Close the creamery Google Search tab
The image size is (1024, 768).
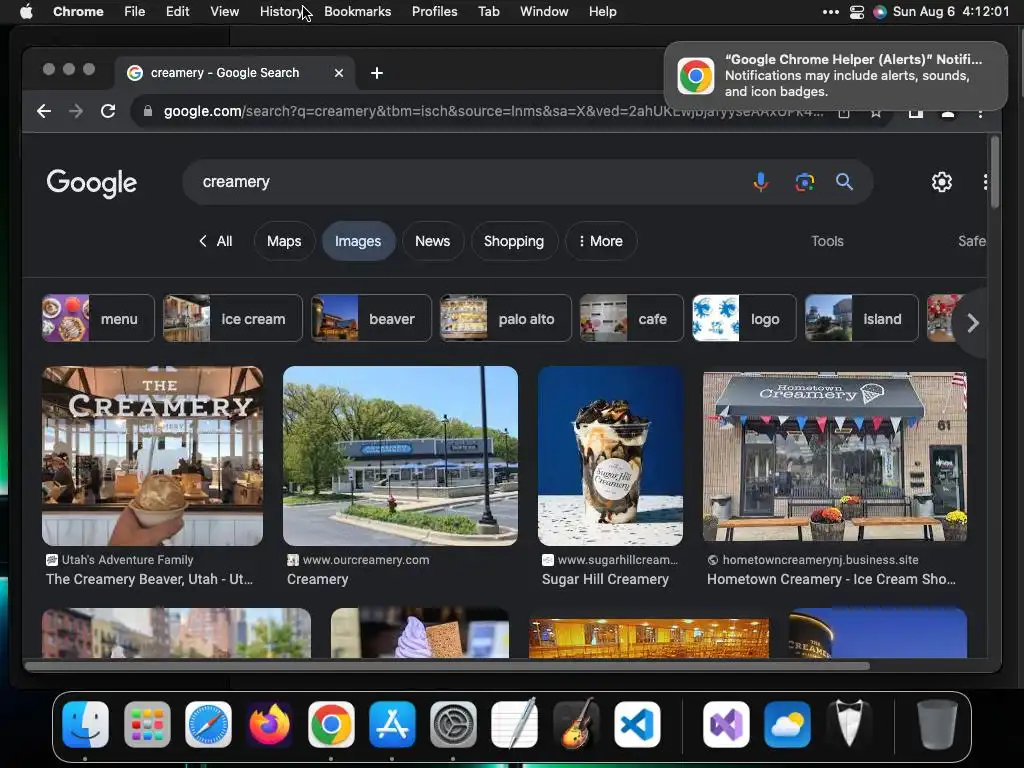339,73
